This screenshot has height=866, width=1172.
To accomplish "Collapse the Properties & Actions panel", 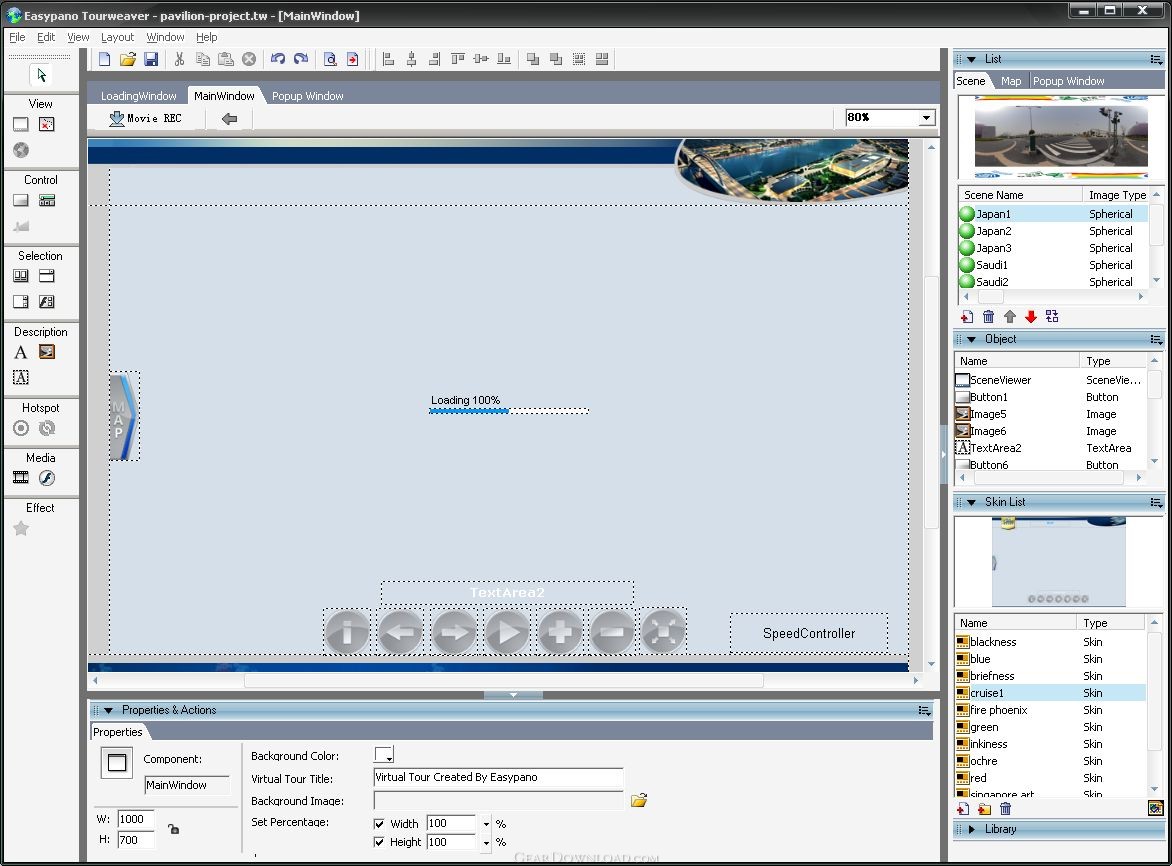I will click(x=108, y=711).
